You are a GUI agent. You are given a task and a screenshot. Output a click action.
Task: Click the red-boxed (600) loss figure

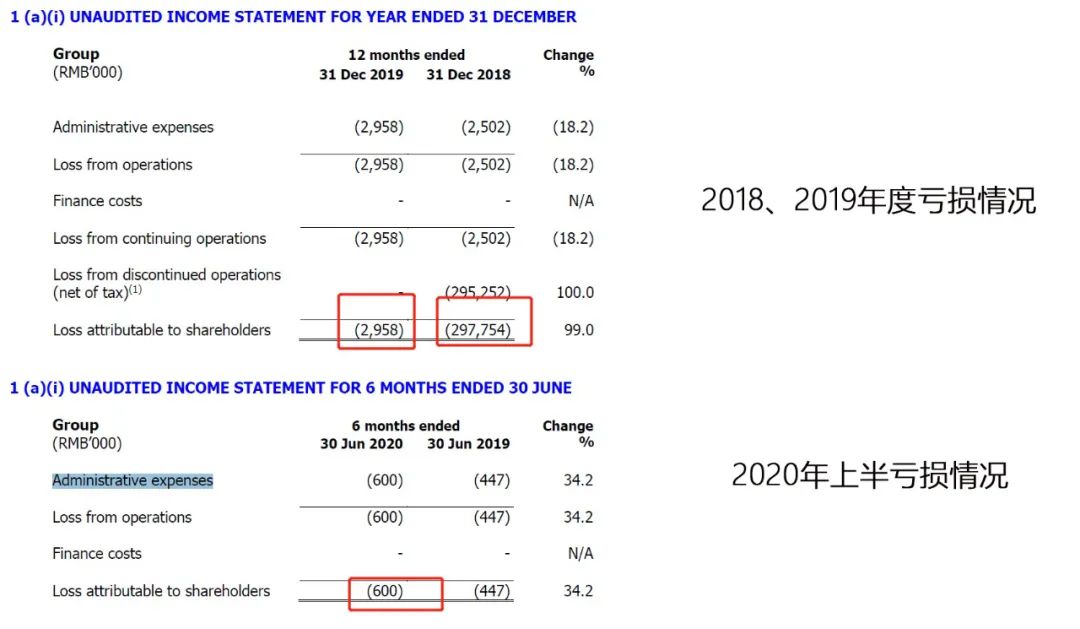coord(385,591)
